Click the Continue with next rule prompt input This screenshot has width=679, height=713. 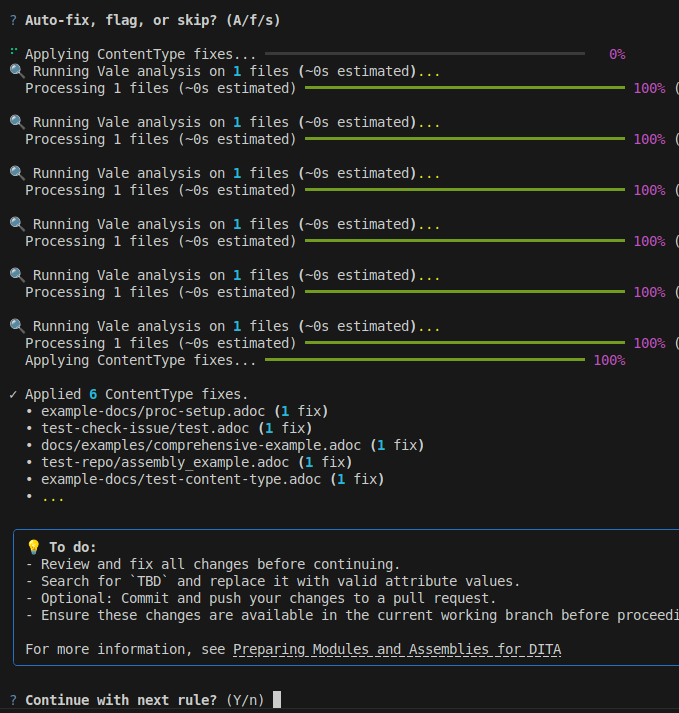pos(277,700)
